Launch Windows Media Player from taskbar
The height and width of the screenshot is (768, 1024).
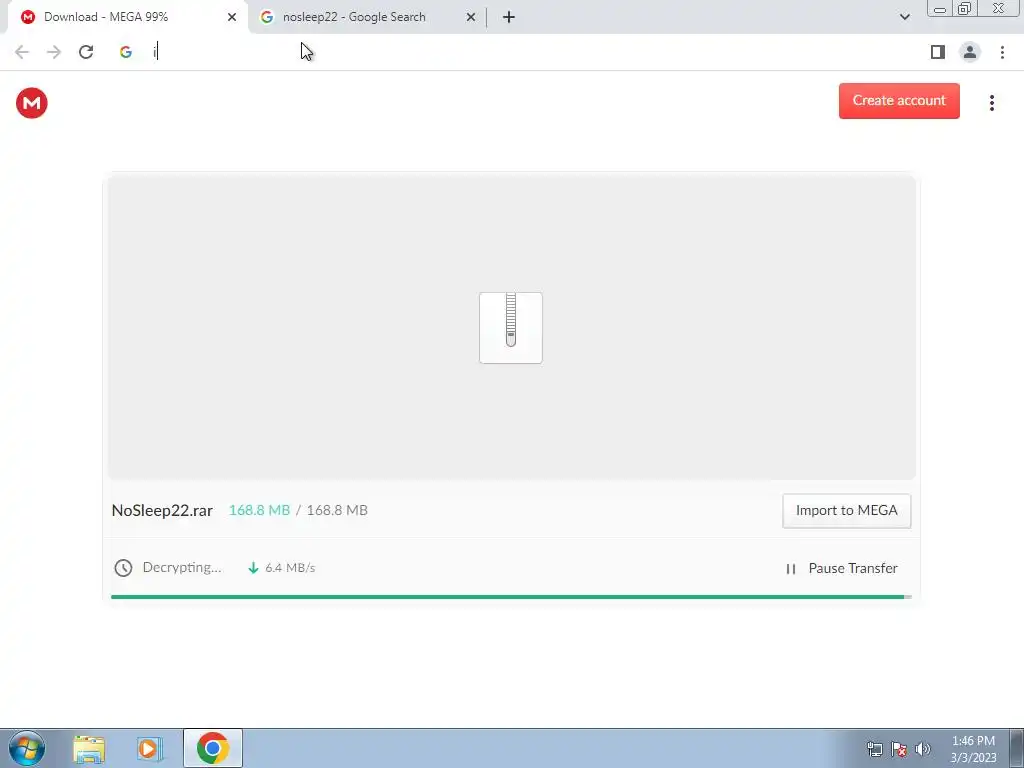coord(149,748)
